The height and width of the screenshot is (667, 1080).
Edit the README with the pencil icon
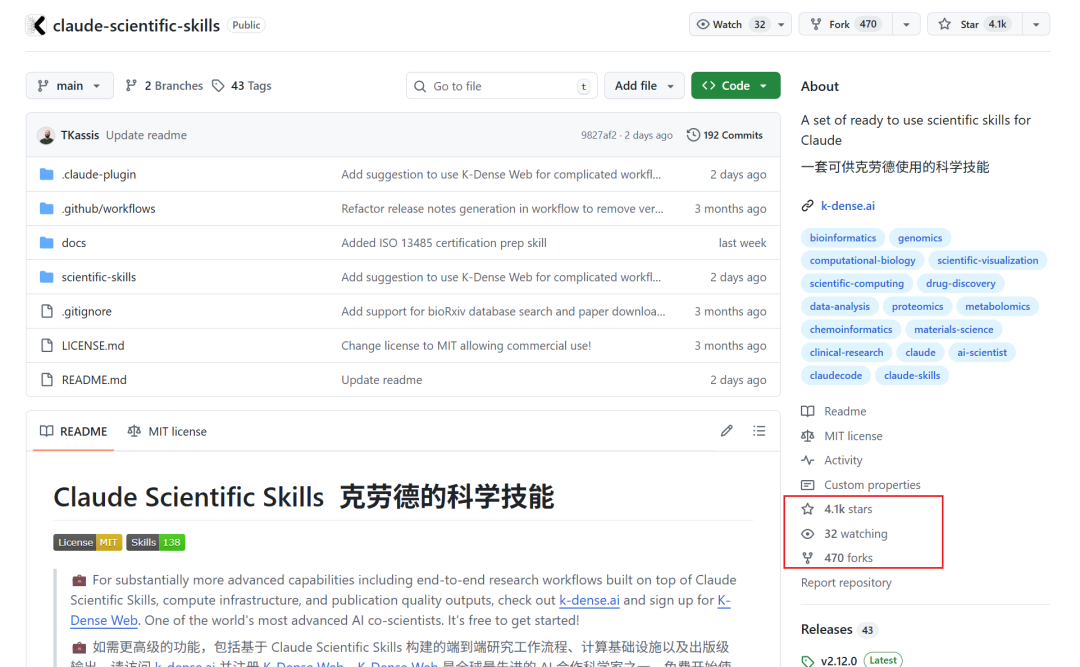tap(727, 431)
